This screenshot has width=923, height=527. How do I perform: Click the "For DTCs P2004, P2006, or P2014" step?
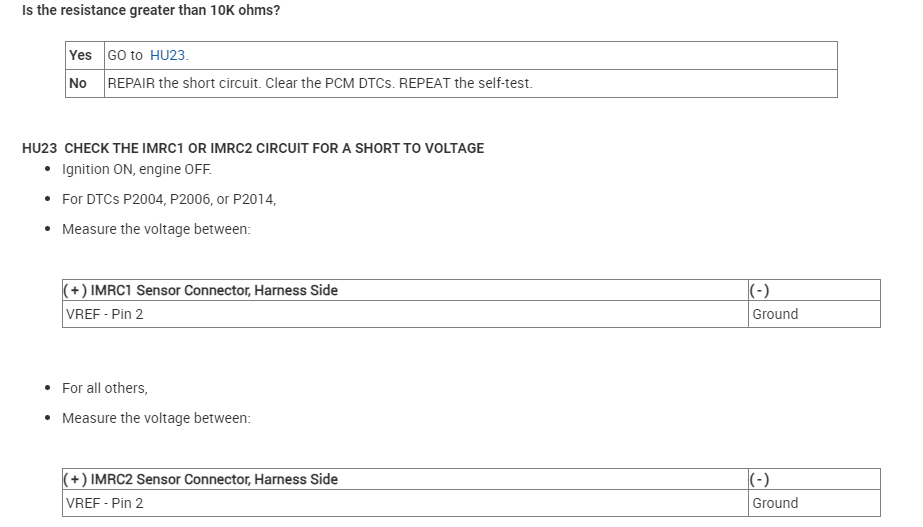coord(169,199)
